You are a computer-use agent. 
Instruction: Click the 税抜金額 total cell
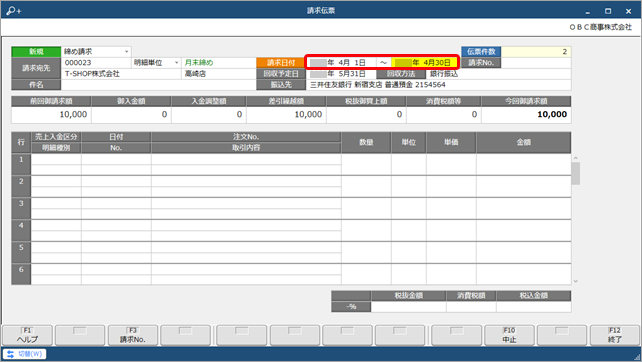point(408,307)
